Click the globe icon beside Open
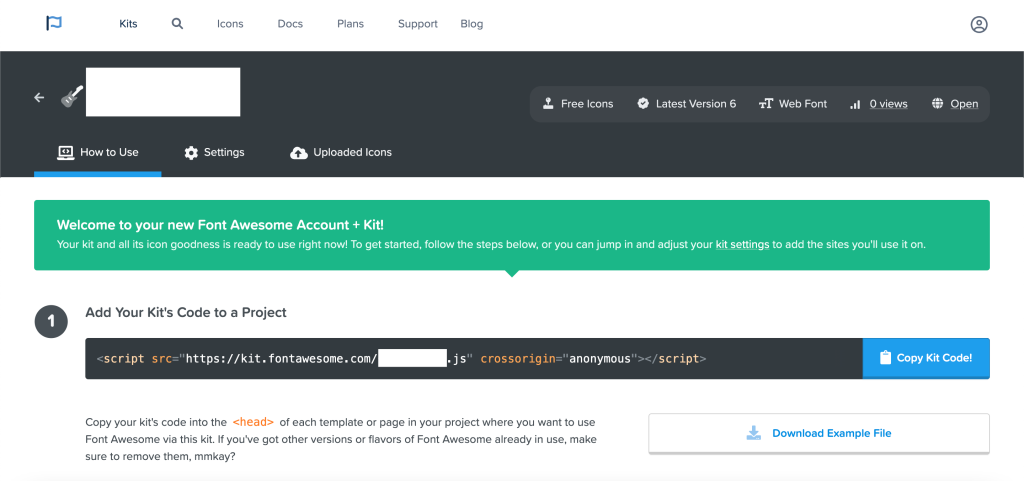 coord(938,104)
